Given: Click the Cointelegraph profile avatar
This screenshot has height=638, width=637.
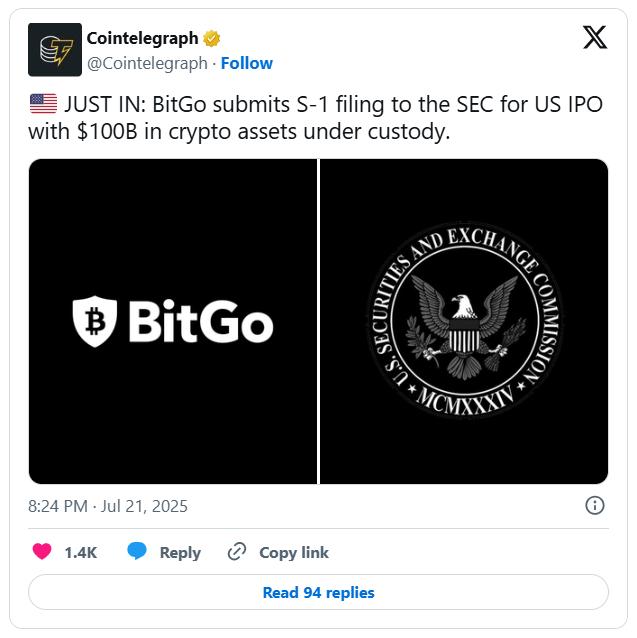Looking at the screenshot, I should (55, 50).
